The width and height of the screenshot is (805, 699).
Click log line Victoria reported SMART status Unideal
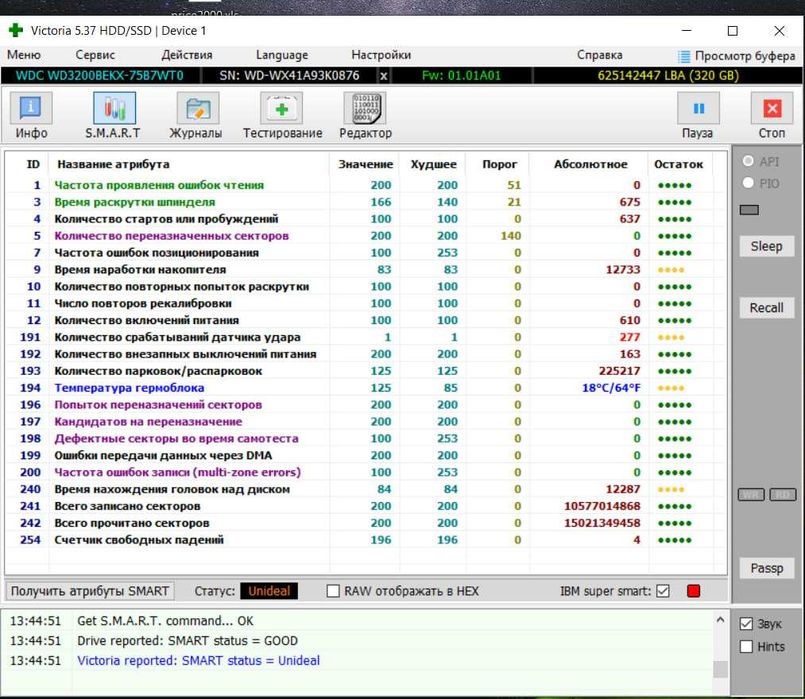pyautogui.click(x=198, y=661)
